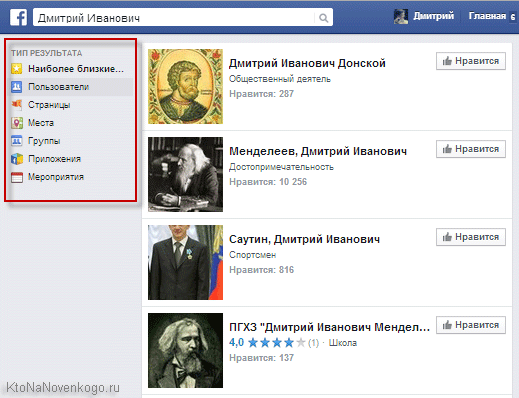This screenshot has height=398, width=519.
Task: Like the Менделеев, Дмитрий Иванович page
Action: point(471,149)
